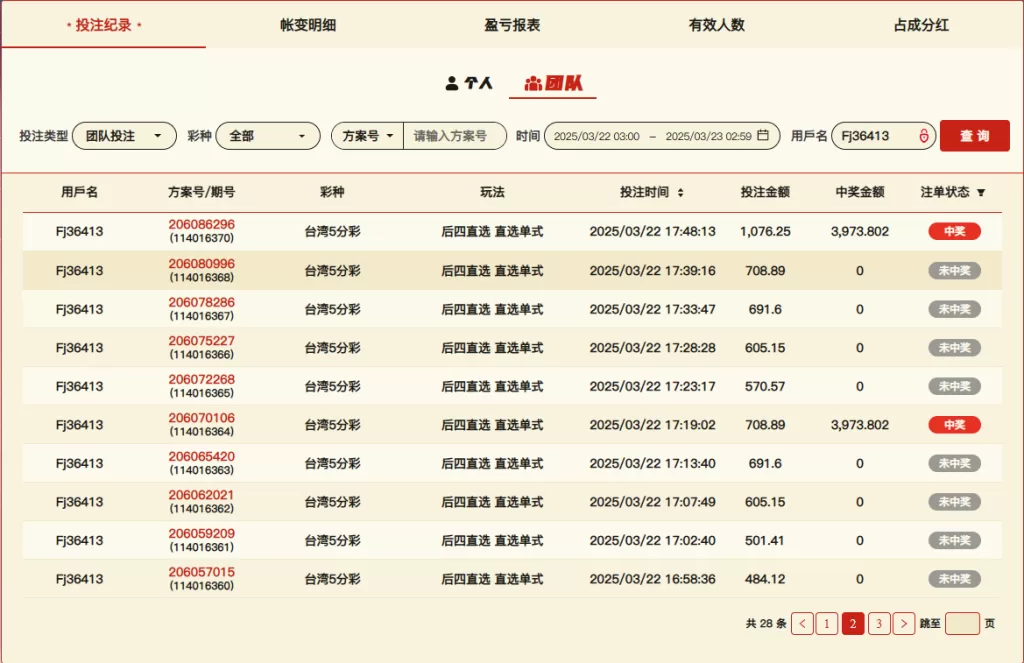Open the date range time picker
Image resolution: width=1024 pixels, height=663 pixels.
coord(662,136)
